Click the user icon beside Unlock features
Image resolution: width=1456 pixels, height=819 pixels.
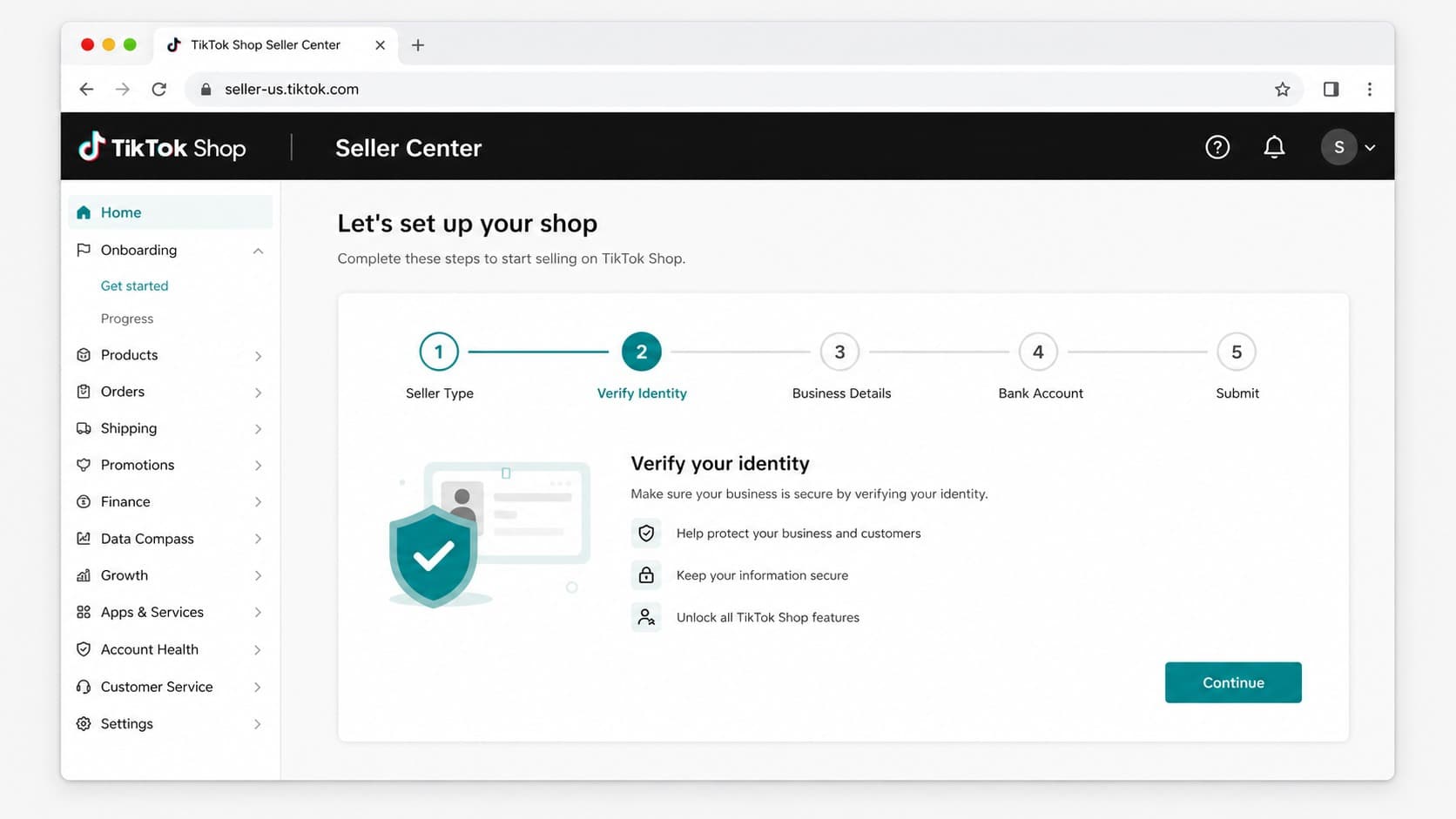(x=646, y=617)
